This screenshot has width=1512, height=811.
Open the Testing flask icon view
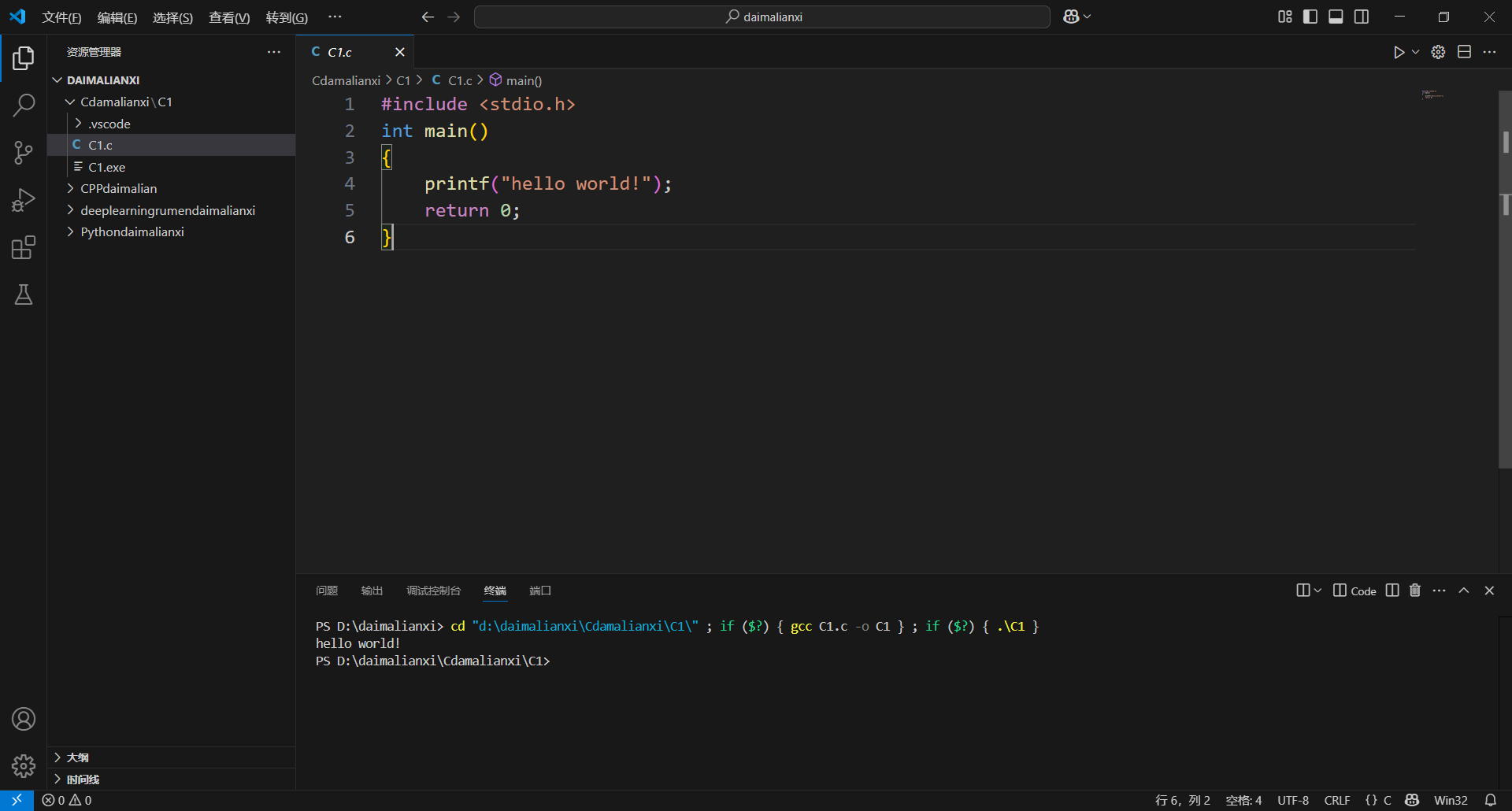pyautogui.click(x=24, y=295)
